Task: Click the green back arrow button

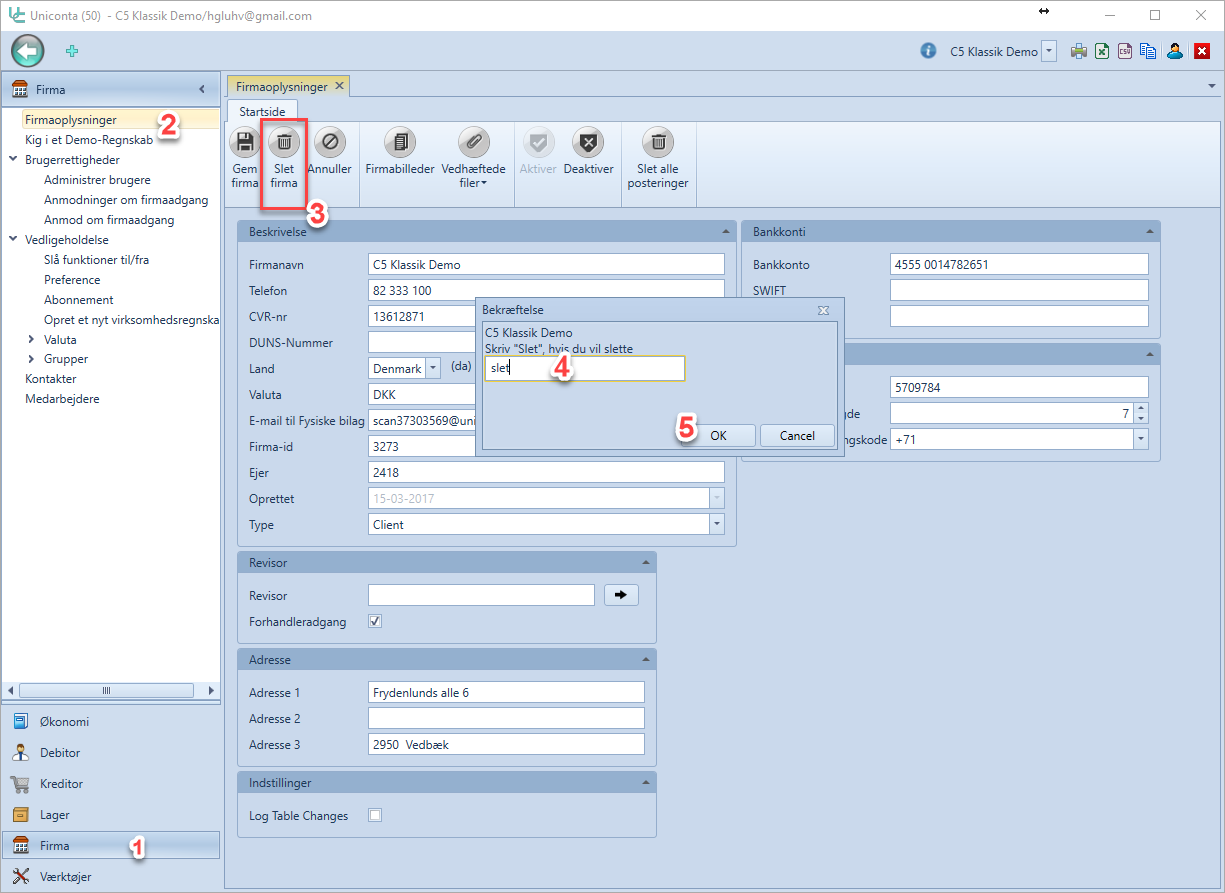Action: point(28,51)
